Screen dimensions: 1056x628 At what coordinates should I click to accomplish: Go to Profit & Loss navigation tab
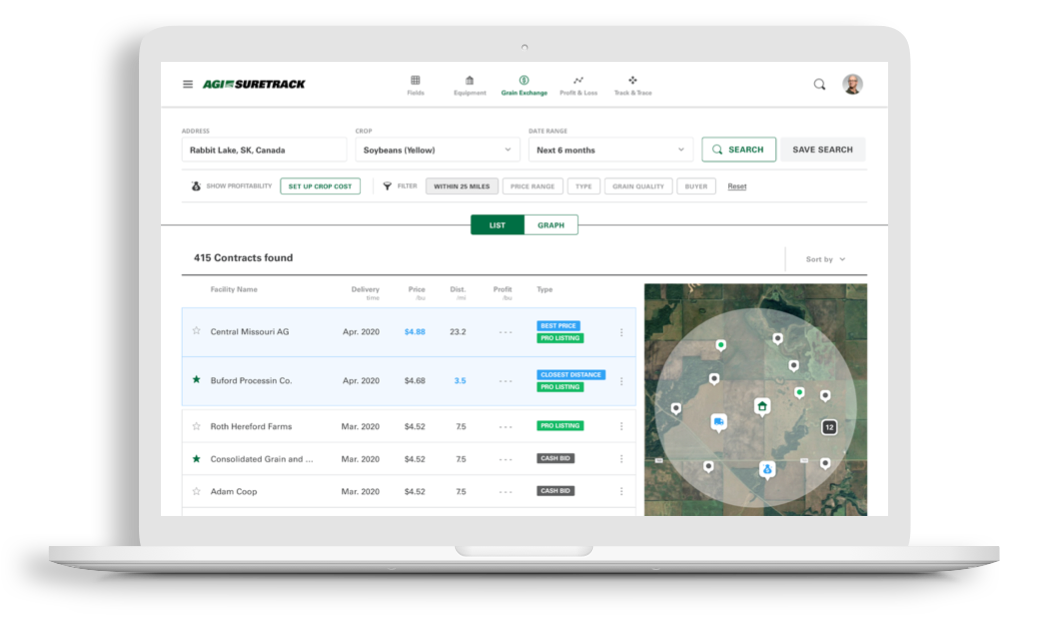click(x=578, y=85)
